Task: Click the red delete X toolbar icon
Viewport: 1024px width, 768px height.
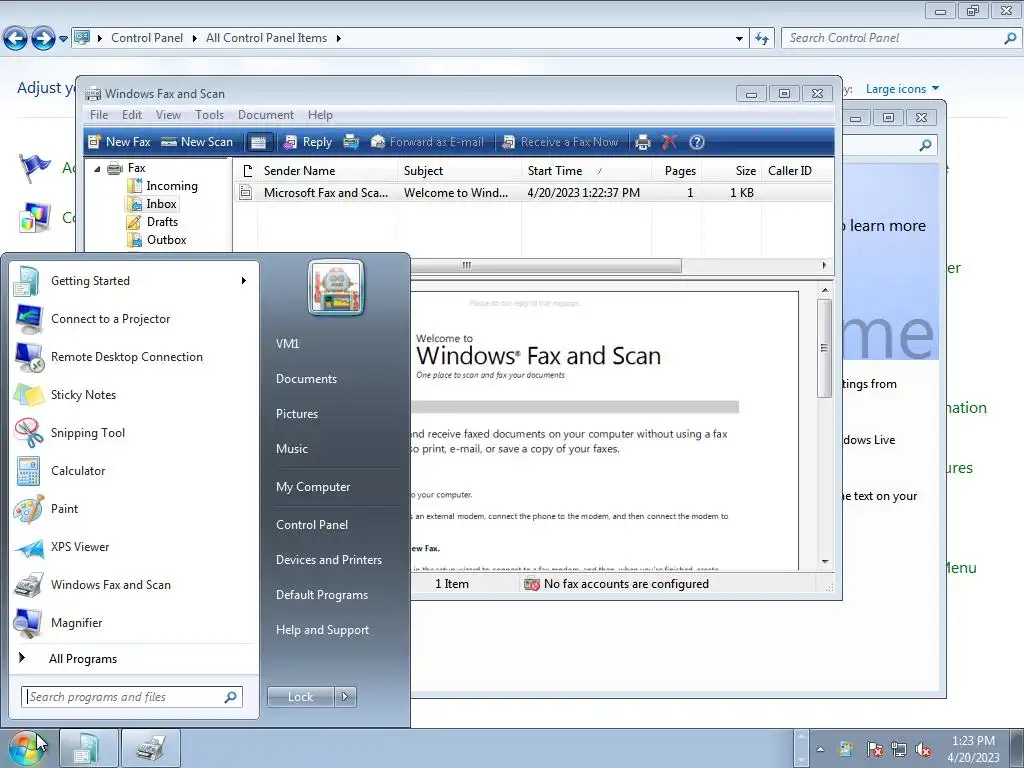Action: point(669,142)
